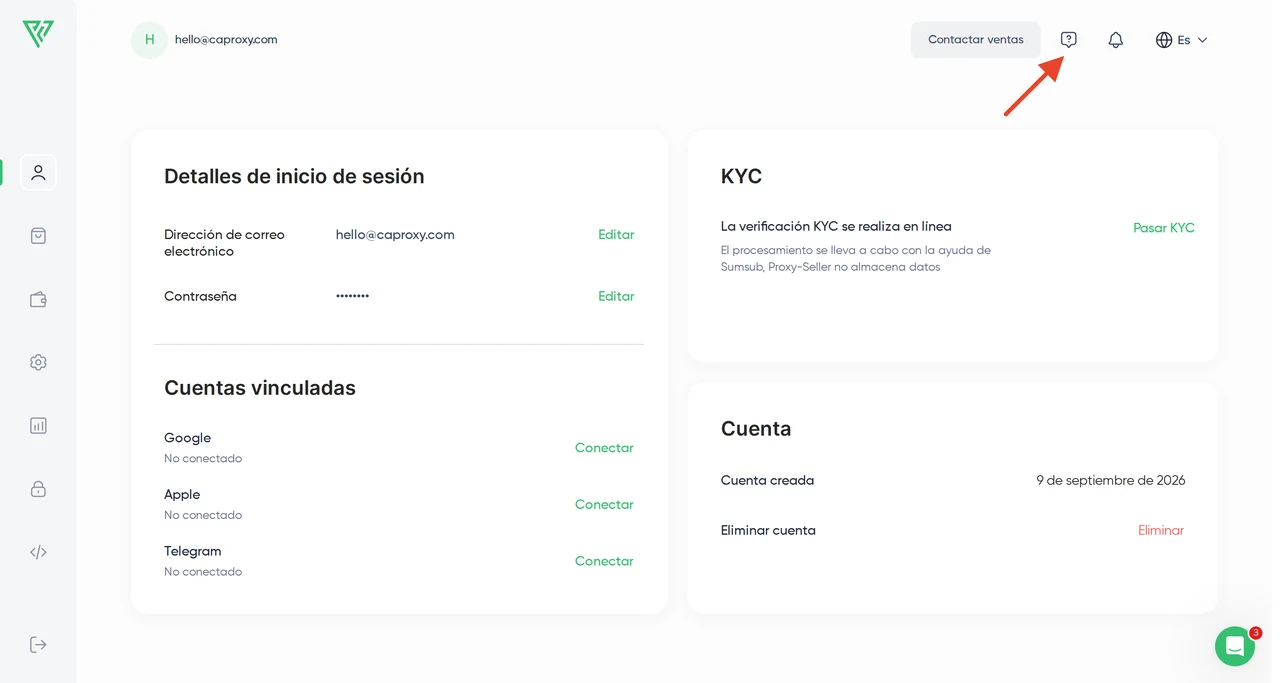This screenshot has height=683, width=1280.
Task: Open the API code brackets icon
Action: click(38, 552)
